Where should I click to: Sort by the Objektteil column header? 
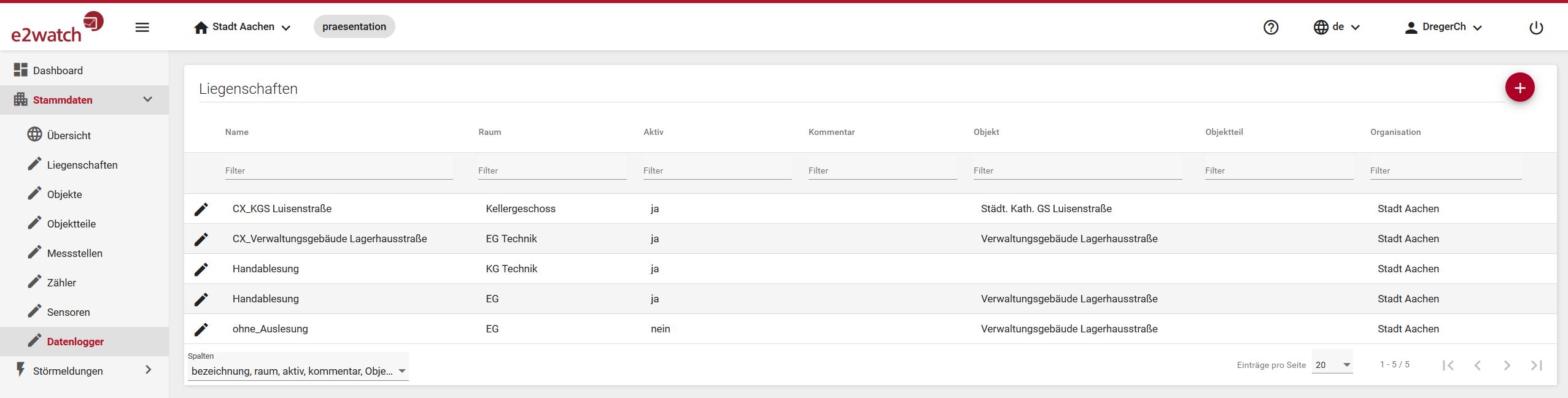(x=1224, y=132)
